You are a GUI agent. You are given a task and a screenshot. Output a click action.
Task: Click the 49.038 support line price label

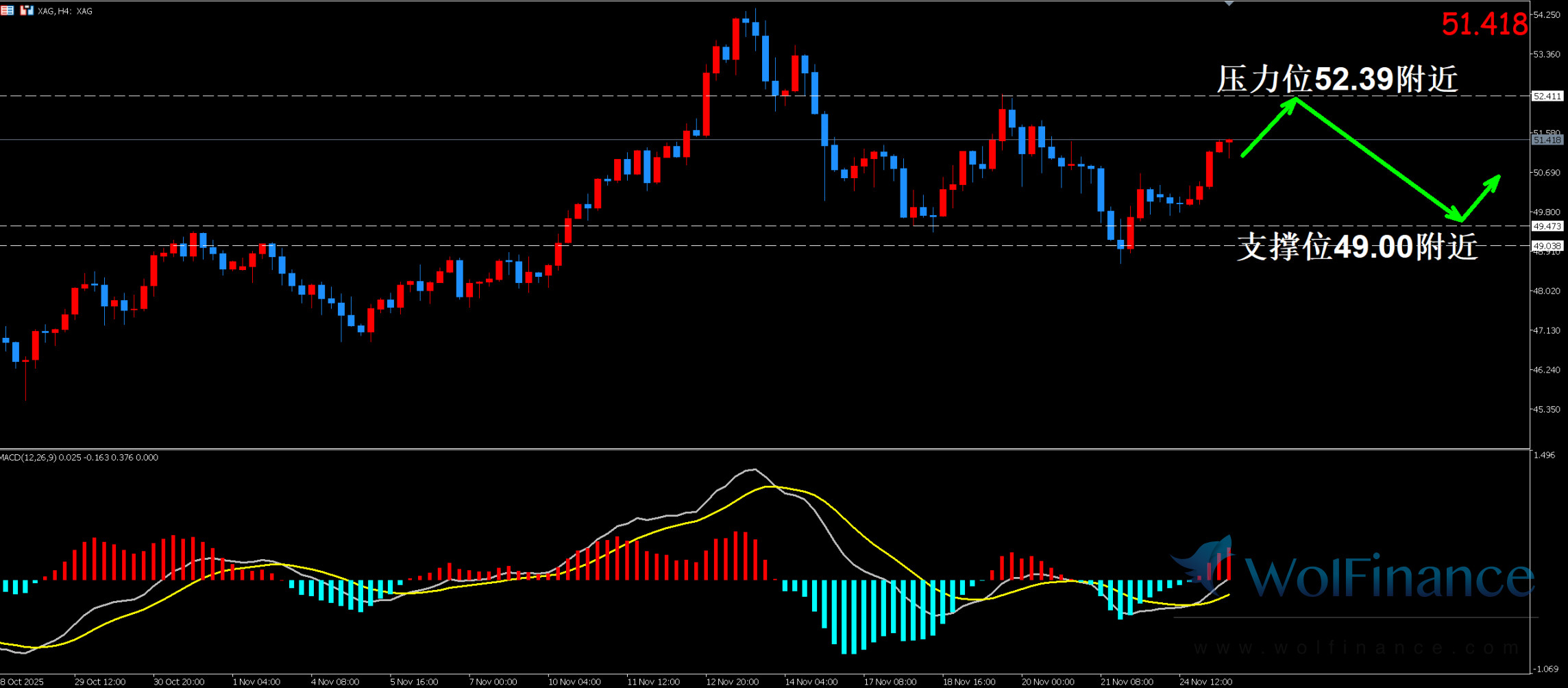click(x=1547, y=246)
